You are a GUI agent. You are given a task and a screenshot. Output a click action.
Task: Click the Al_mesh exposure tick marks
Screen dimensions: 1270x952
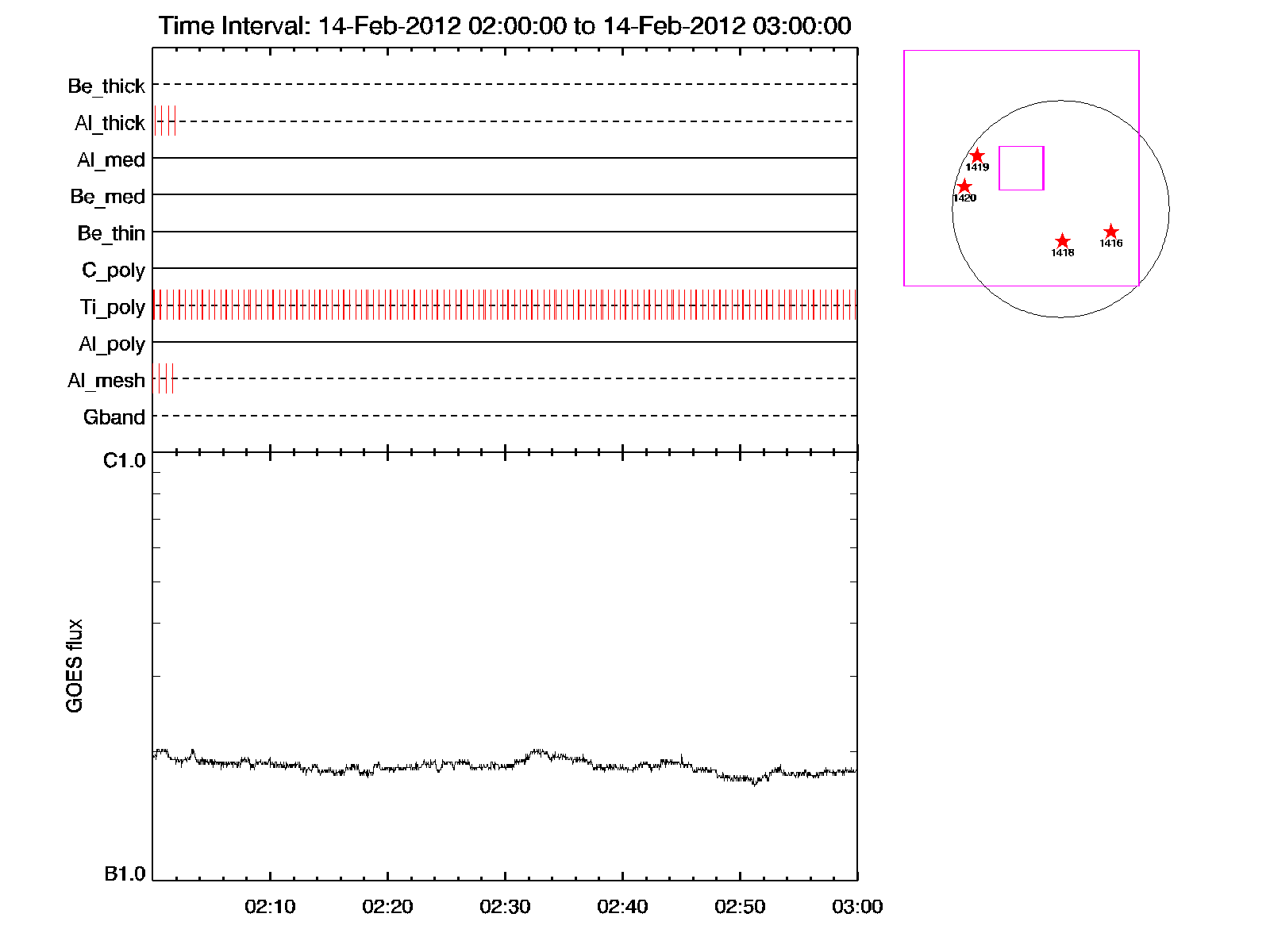click(x=163, y=378)
